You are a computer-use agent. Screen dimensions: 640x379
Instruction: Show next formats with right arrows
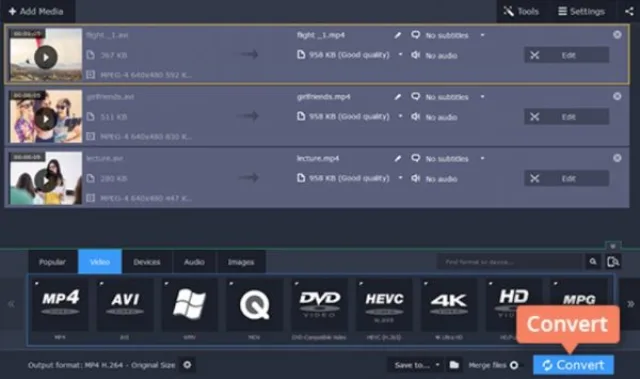631,304
